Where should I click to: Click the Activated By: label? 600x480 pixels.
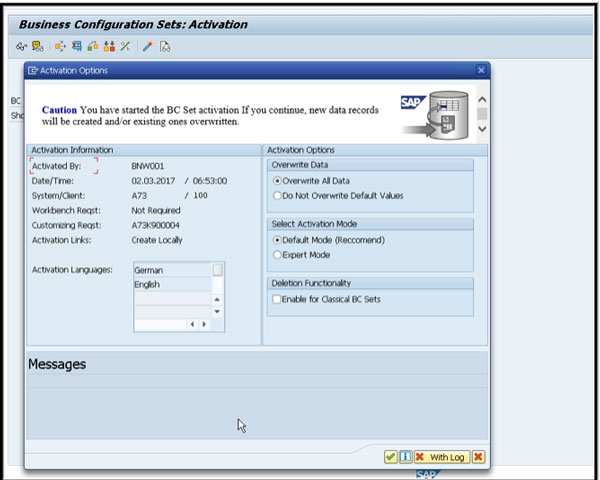tap(56, 166)
